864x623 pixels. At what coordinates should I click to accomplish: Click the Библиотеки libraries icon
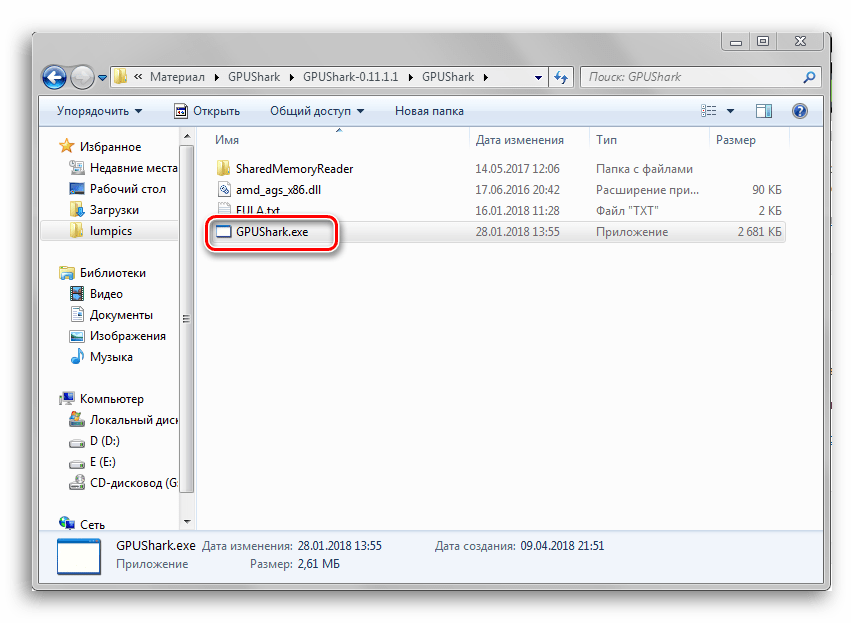67,273
